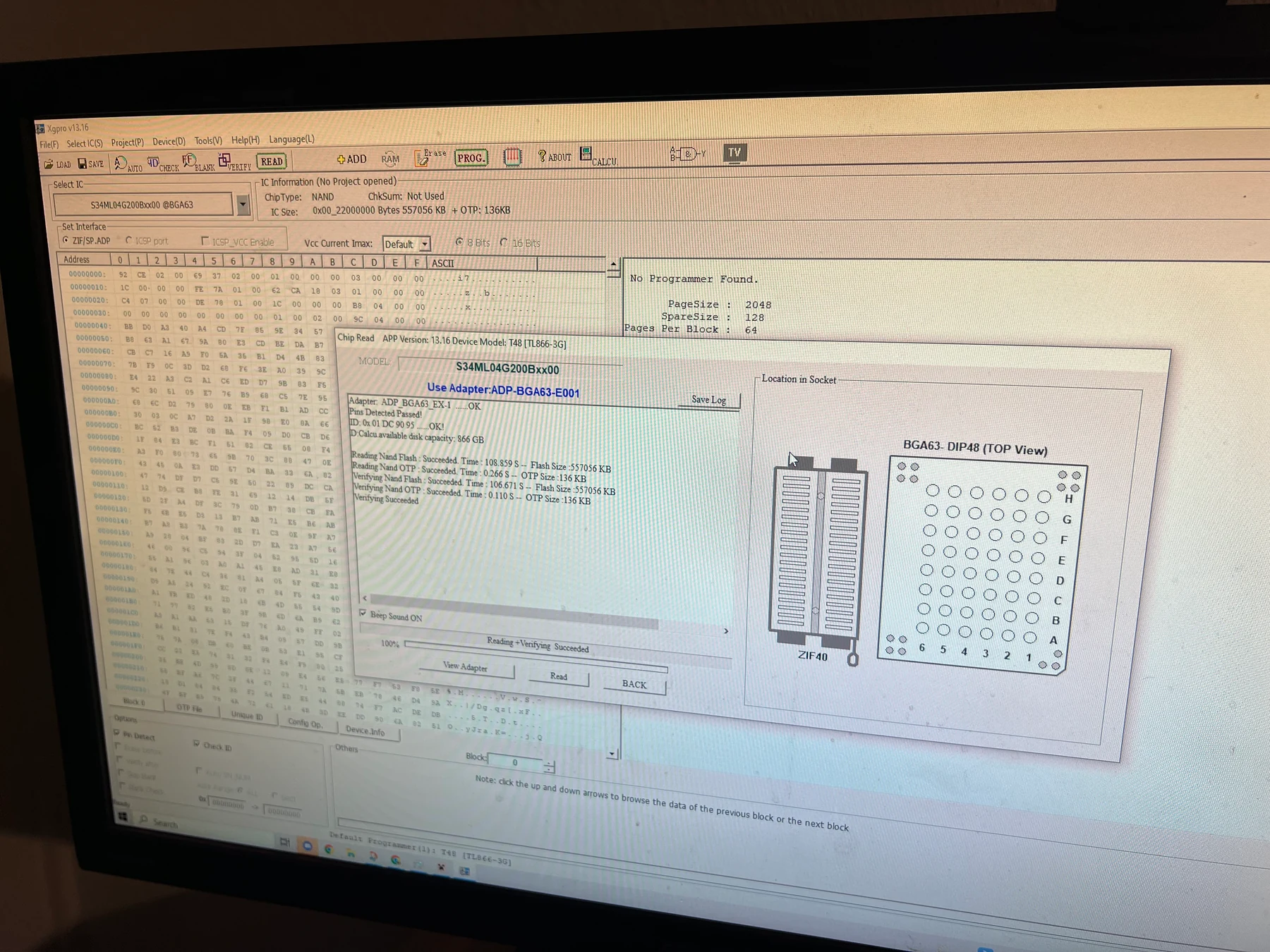Image resolution: width=1270 pixels, height=952 pixels.
Task: Click the log horizontal scrollbar thumb
Action: coord(514,611)
